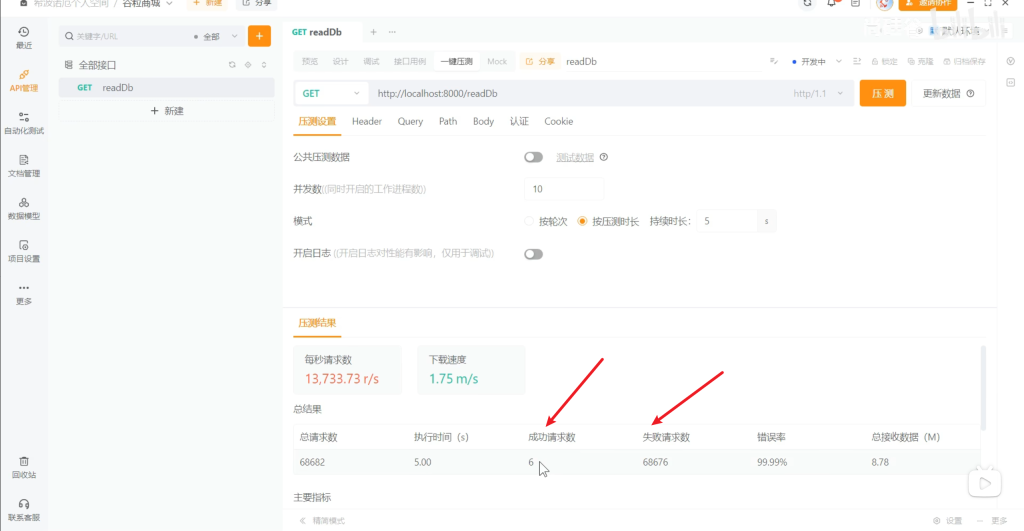Open the GET request method dropdown
This screenshot has height=531, width=1024.
331,93
